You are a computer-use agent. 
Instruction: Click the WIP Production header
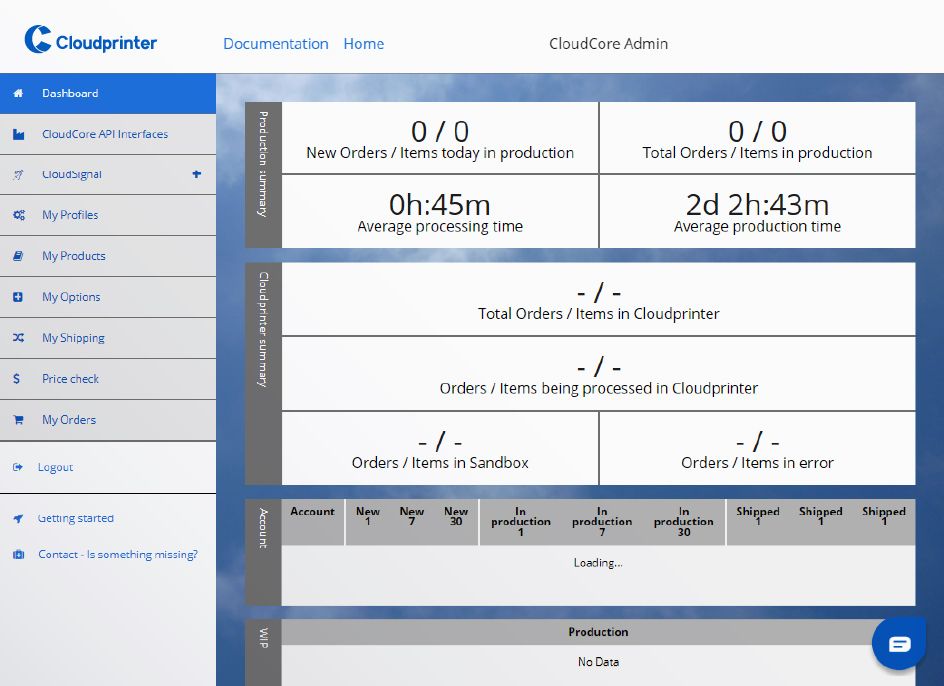(x=598, y=632)
